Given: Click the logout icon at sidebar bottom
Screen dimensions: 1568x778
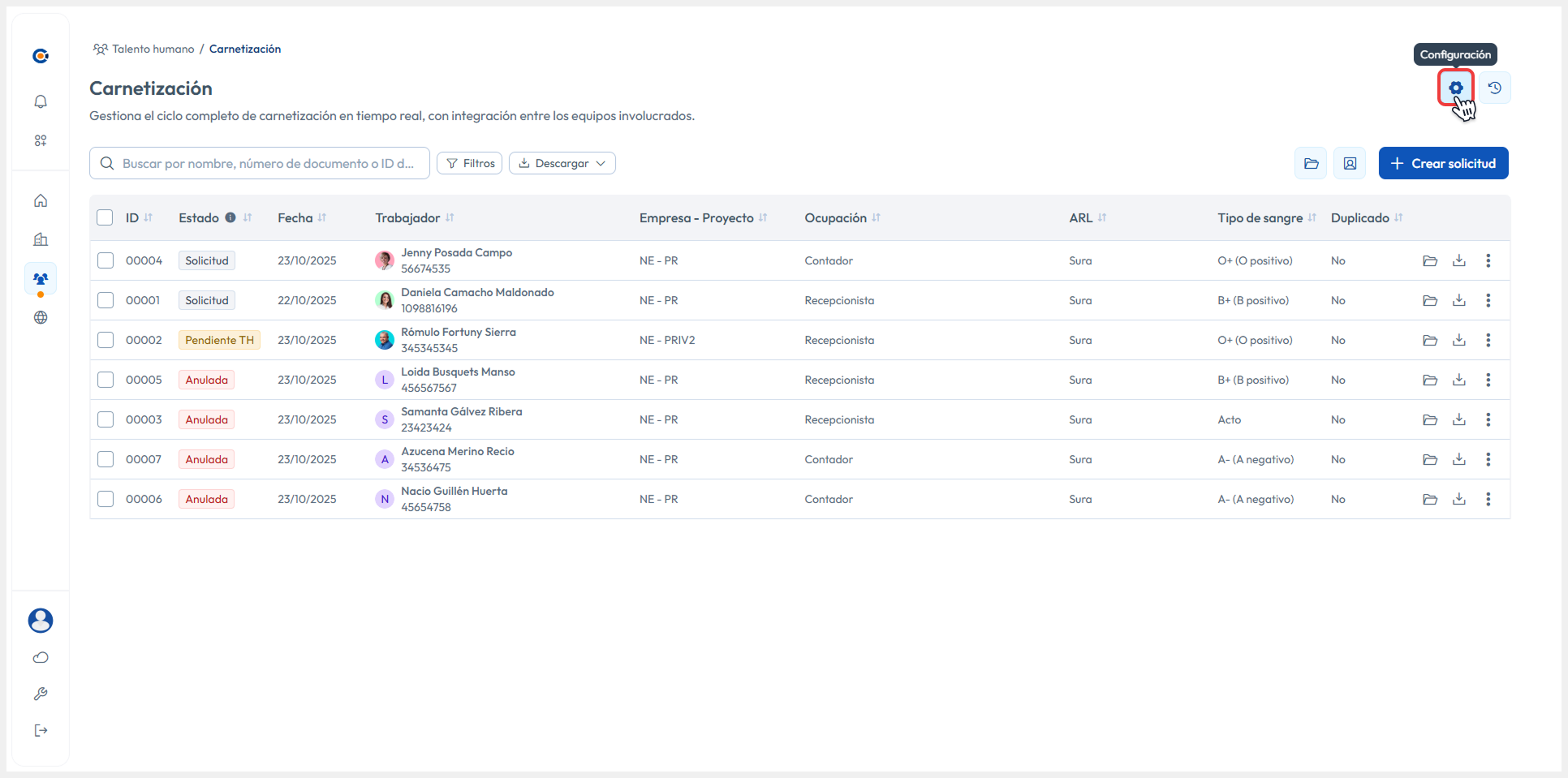Looking at the screenshot, I should point(41,730).
